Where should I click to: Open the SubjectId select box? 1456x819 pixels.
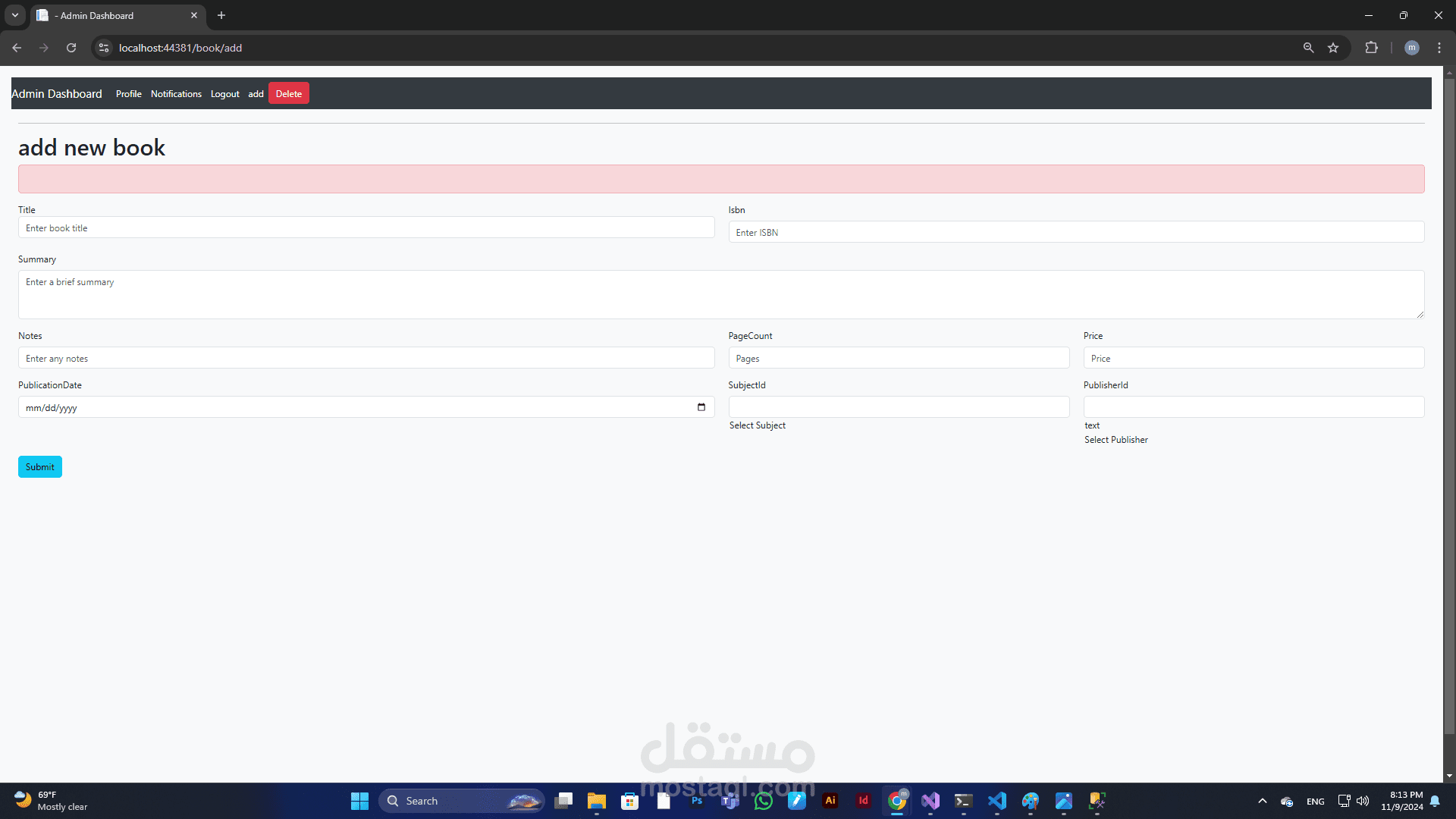(x=899, y=407)
